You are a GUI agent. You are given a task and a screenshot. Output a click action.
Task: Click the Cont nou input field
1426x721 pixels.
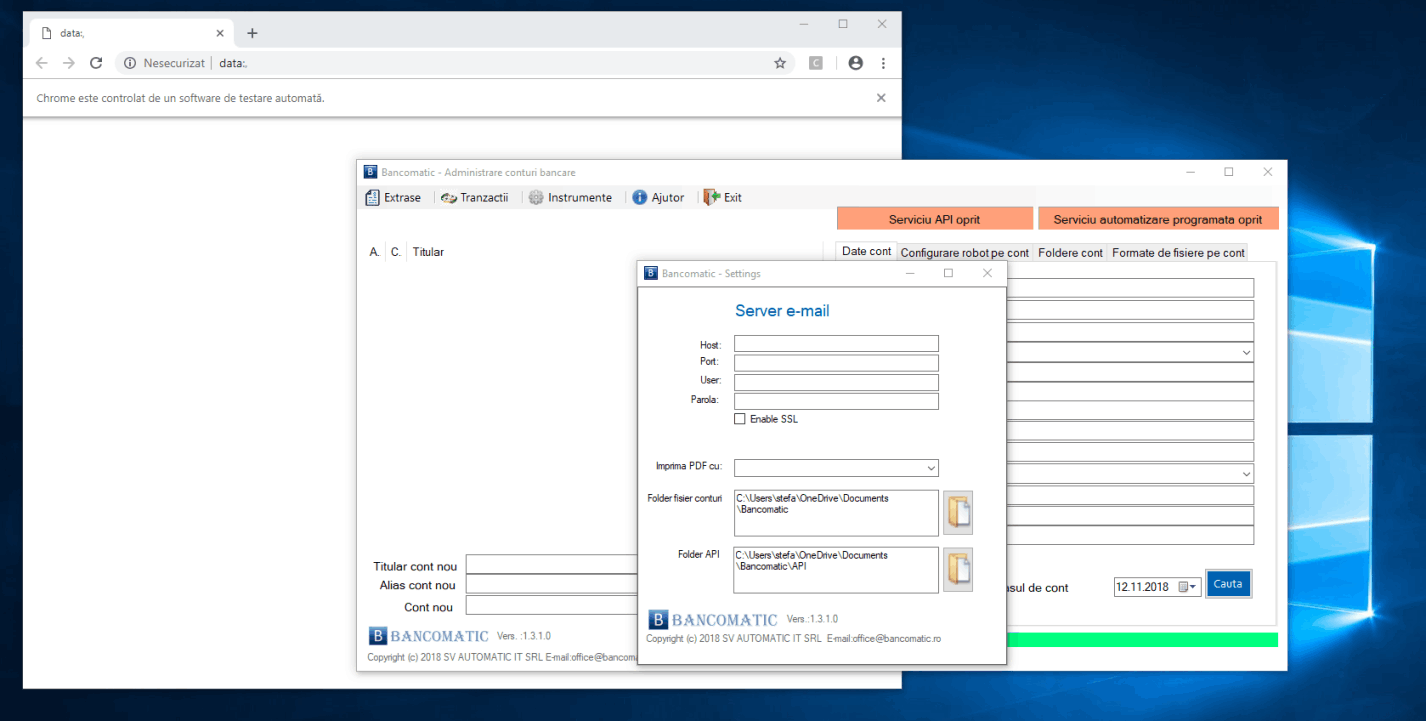click(x=552, y=605)
